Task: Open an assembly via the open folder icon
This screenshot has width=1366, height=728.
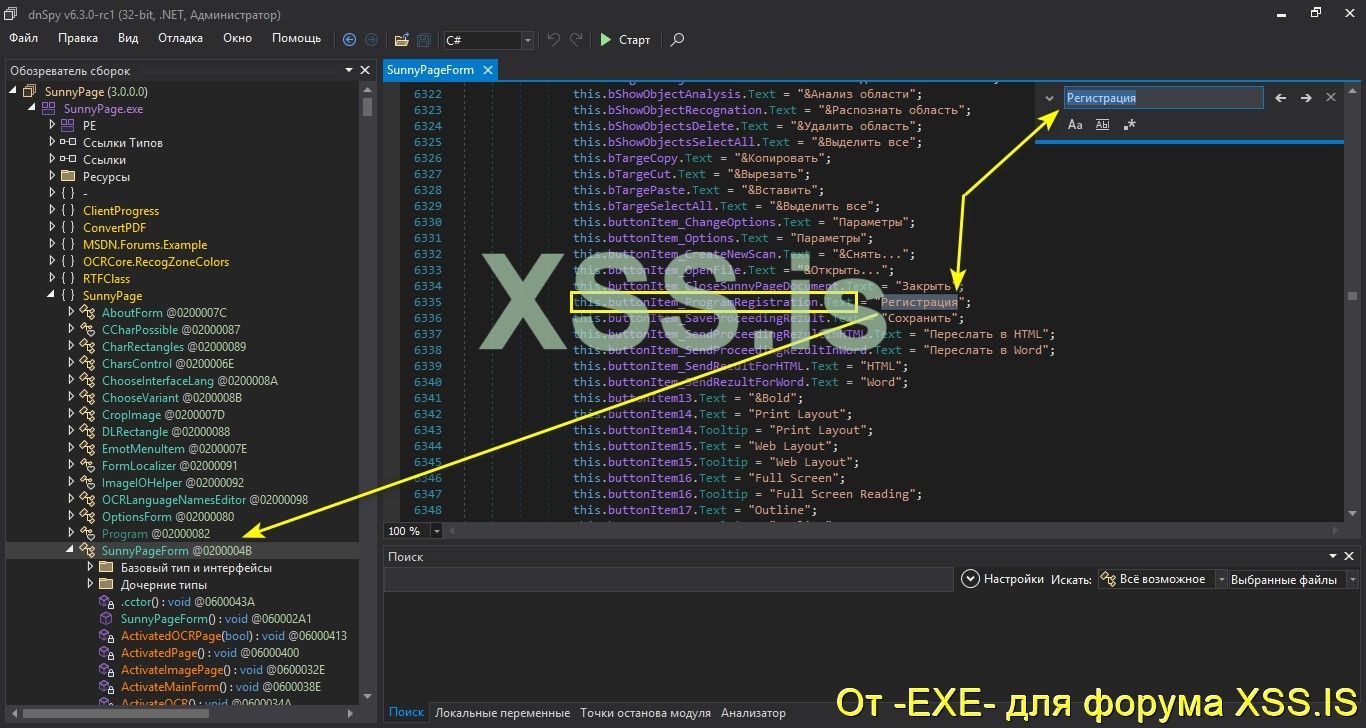Action: 400,40
